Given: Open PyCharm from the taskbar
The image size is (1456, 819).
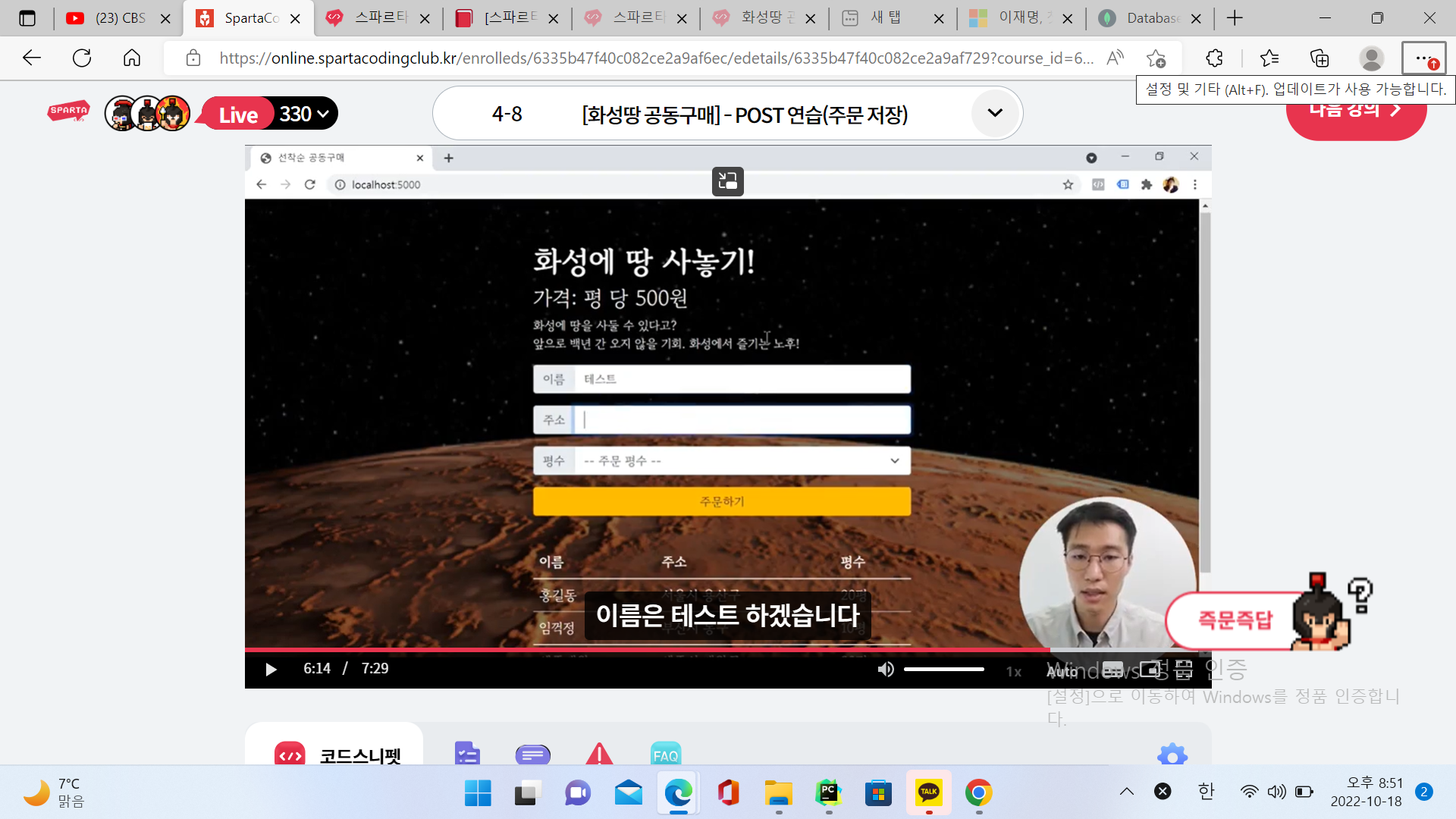Looking at the screenshot, I should 828,793.
